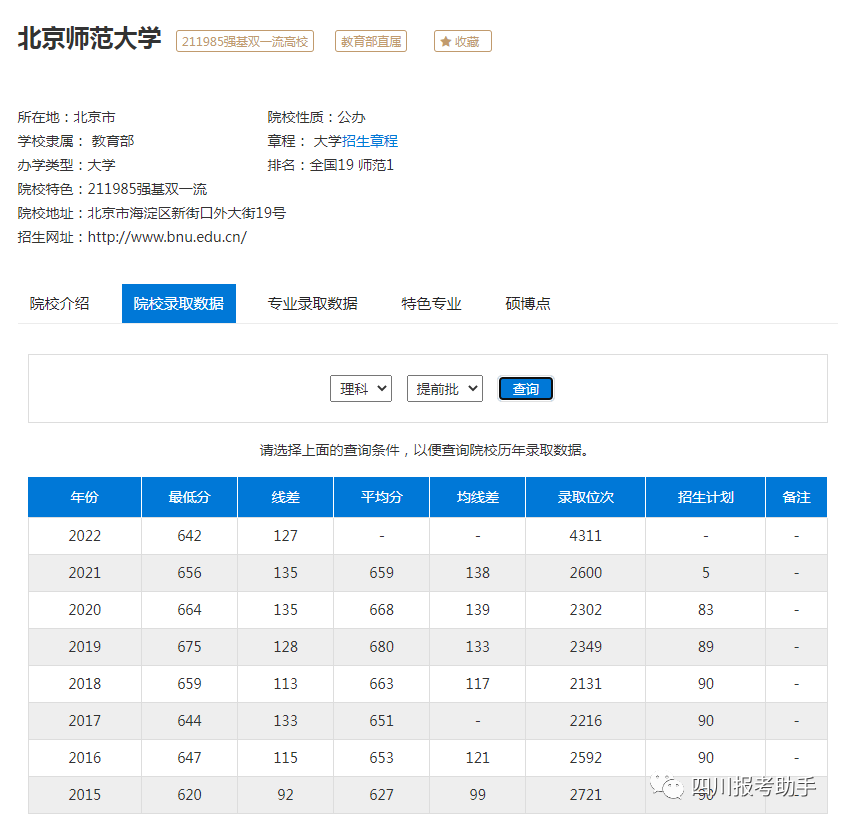The height and width of the screenshot is (824, 844).
Task: Click the 教育部直属 tag
Action: point(371,41)
